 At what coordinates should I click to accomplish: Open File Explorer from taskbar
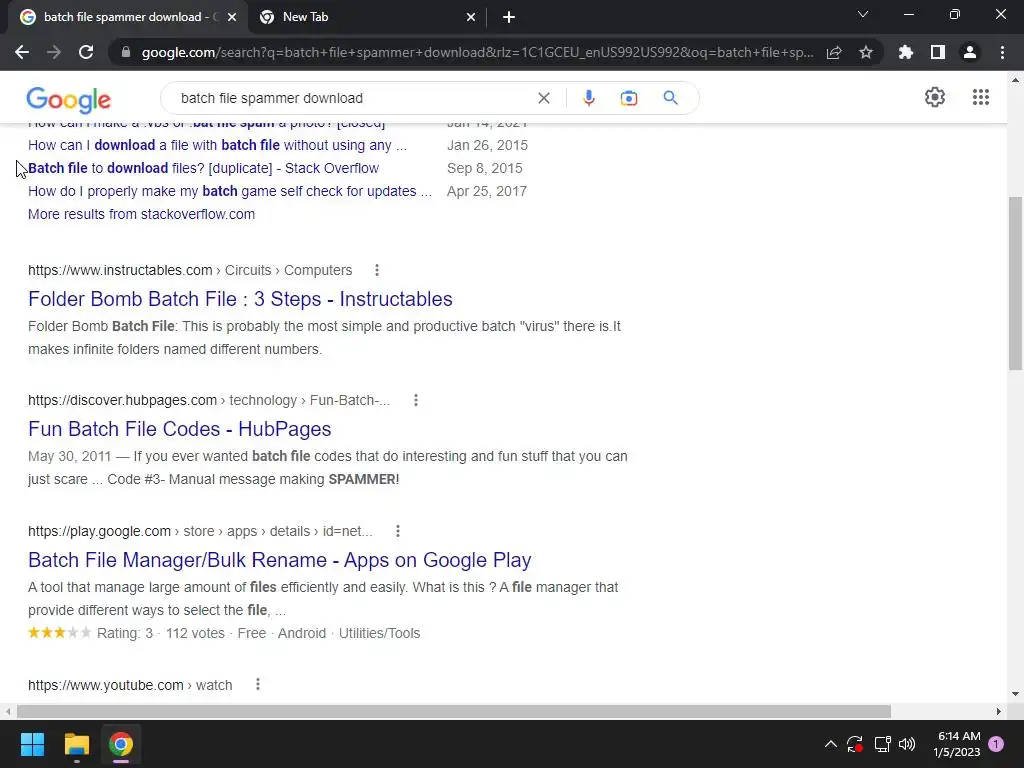tap(76, 744)
